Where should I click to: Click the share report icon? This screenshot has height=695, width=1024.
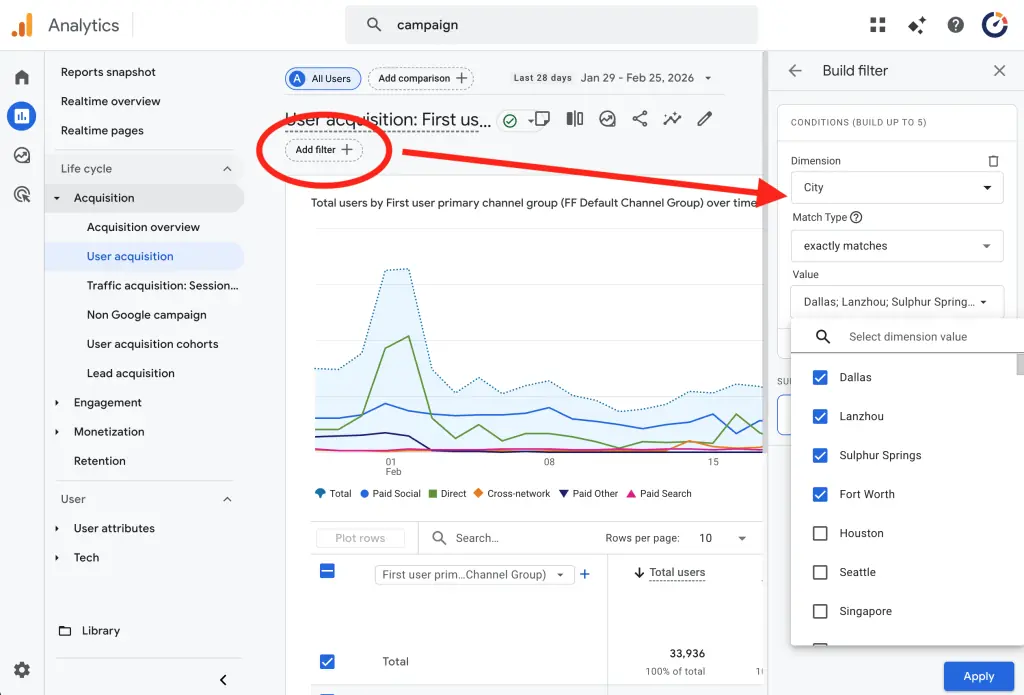click(640, 119)
